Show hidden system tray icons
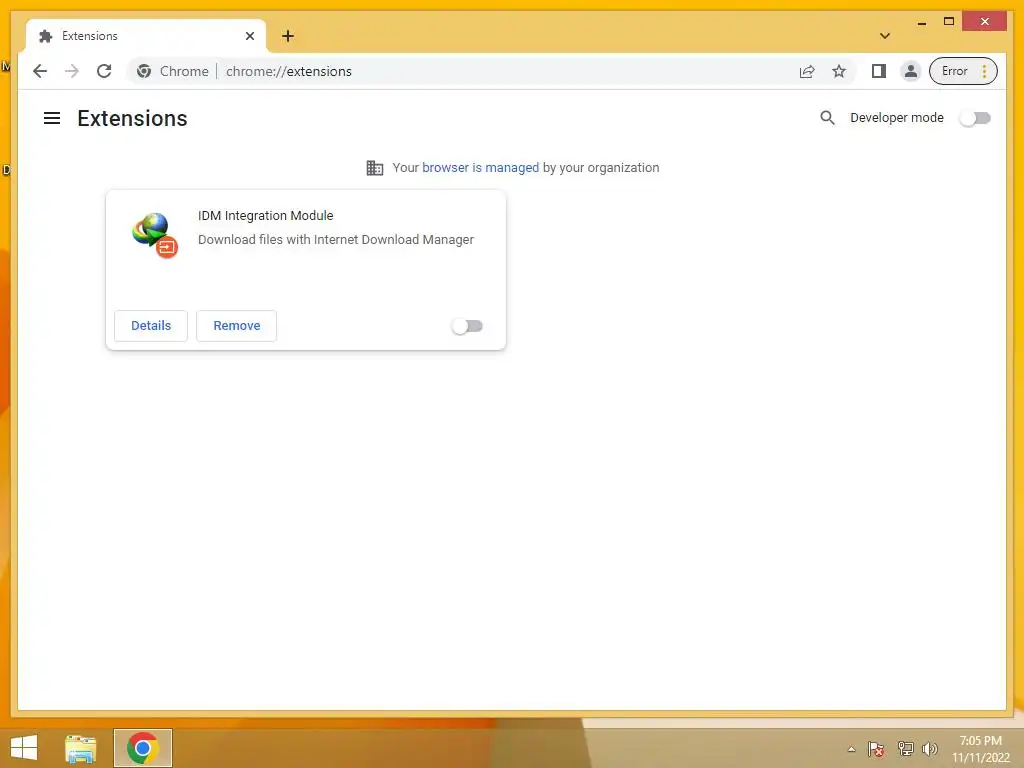The image size is (1024, 768). coord(852,749)
